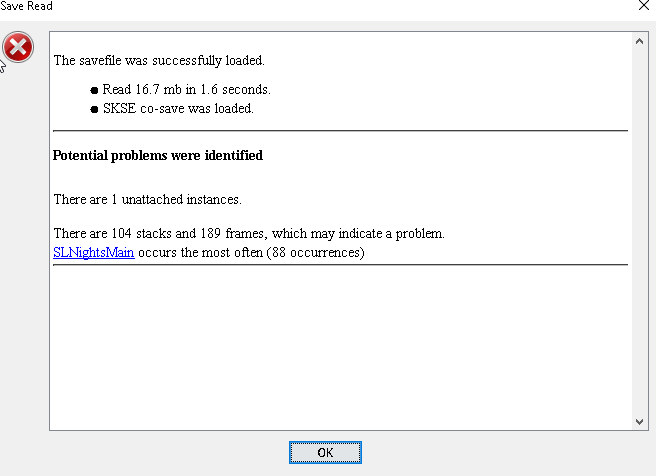Select the 'Read 16.7 mb in 1.6 seconds' line

(x=187, y=90)
